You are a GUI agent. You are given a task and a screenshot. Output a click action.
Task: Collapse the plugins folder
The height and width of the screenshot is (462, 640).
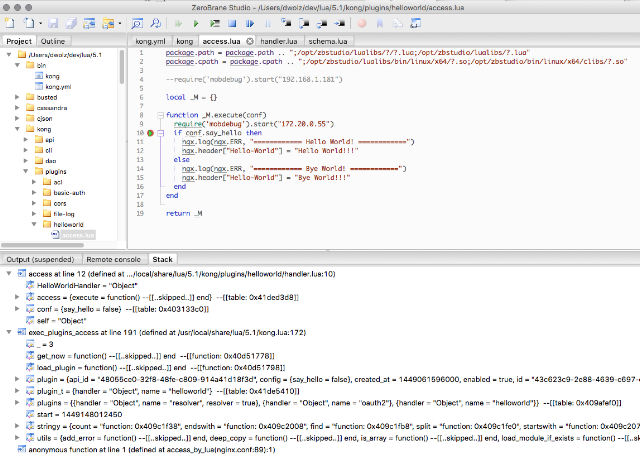[x=26, y=171]
